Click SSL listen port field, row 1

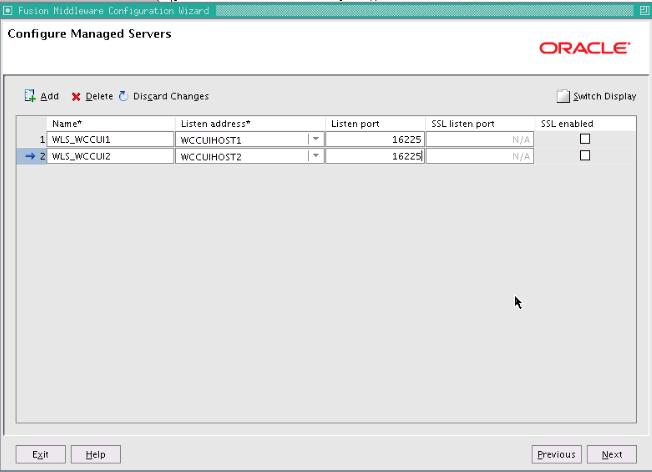click(x=480, y=139)
